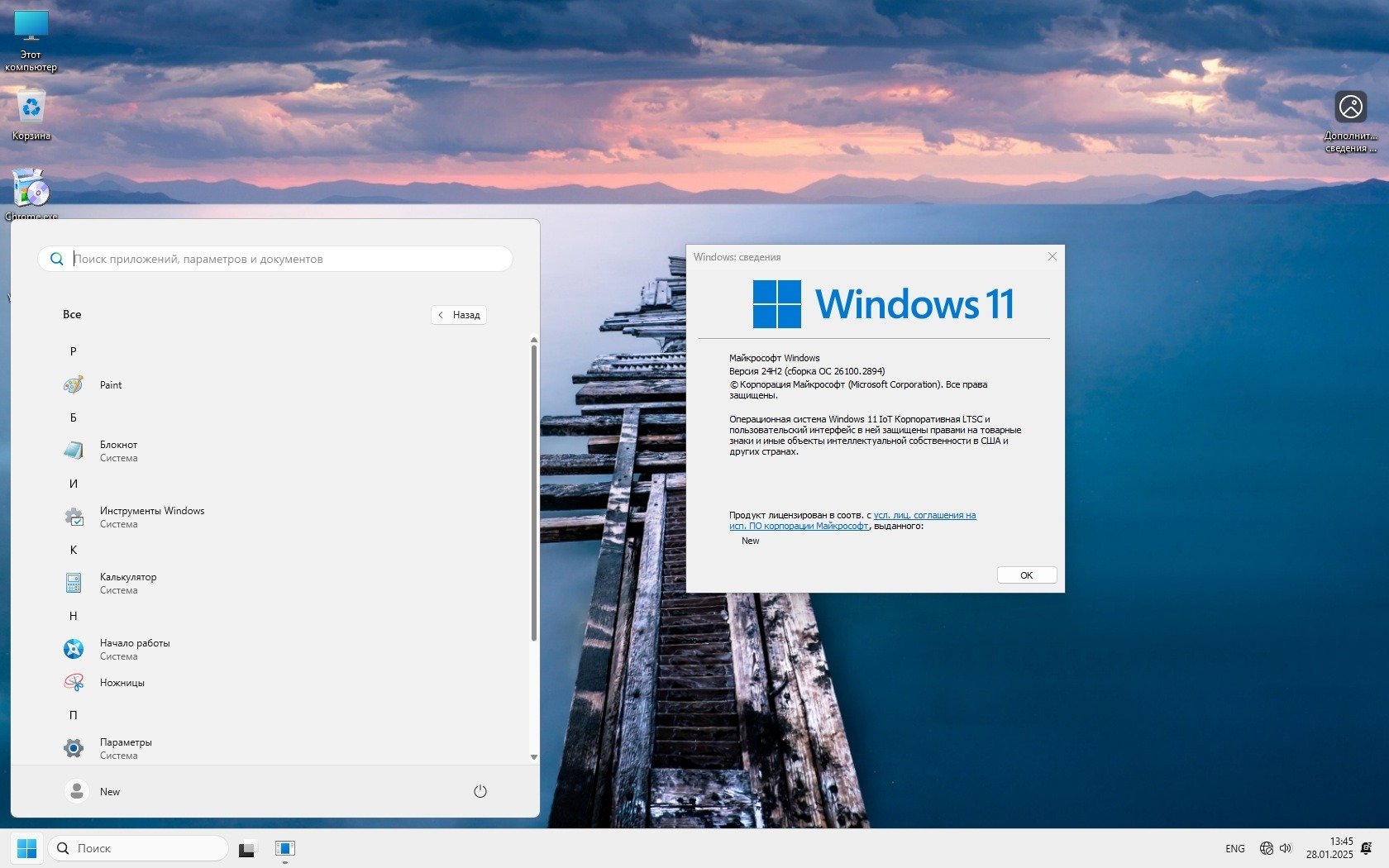Image resolution: width=1389 pixels, height=868 pixels.
Task: Launch Ножницы snipping tool
Action: coord(122,683)
